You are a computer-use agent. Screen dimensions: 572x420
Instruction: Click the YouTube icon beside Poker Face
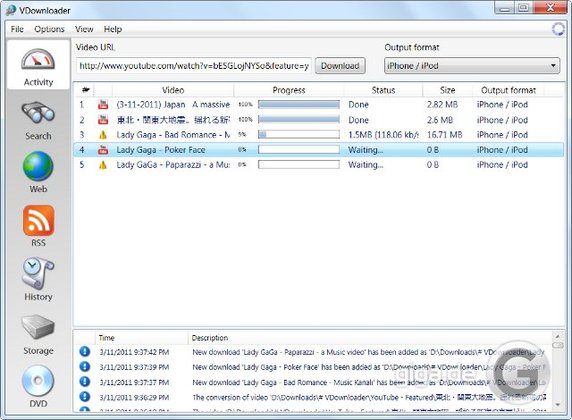103,150
